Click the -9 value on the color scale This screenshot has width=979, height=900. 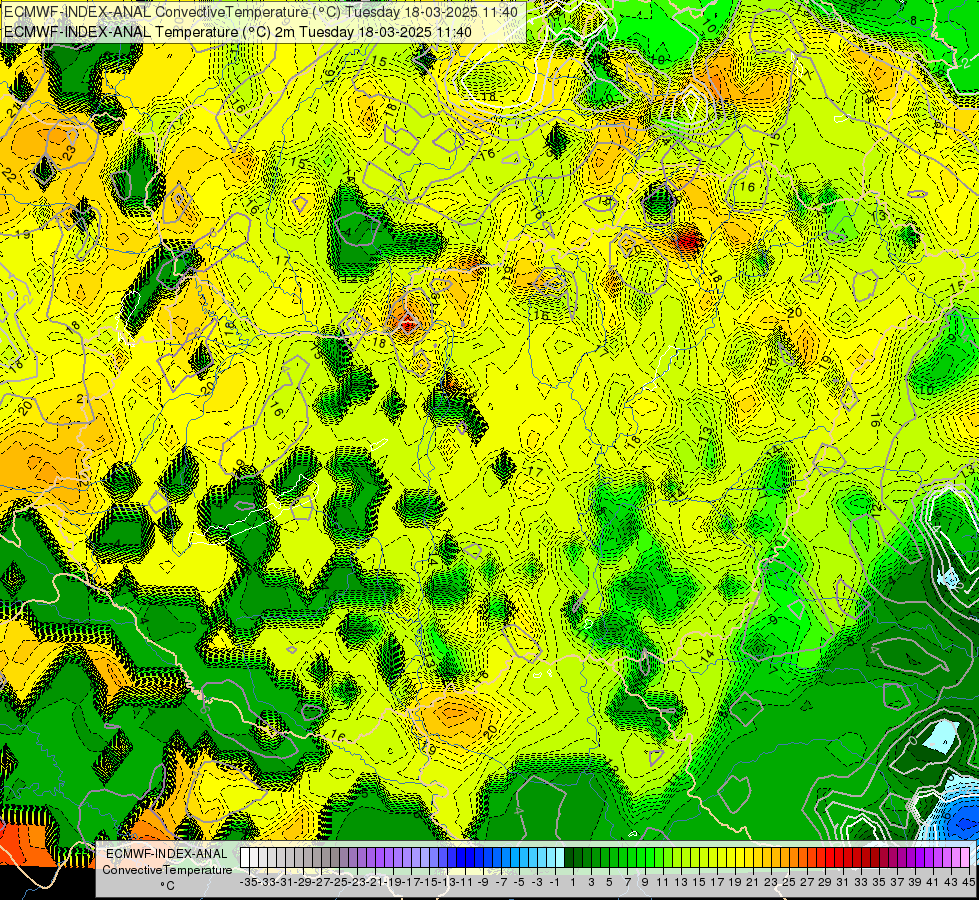483,883
